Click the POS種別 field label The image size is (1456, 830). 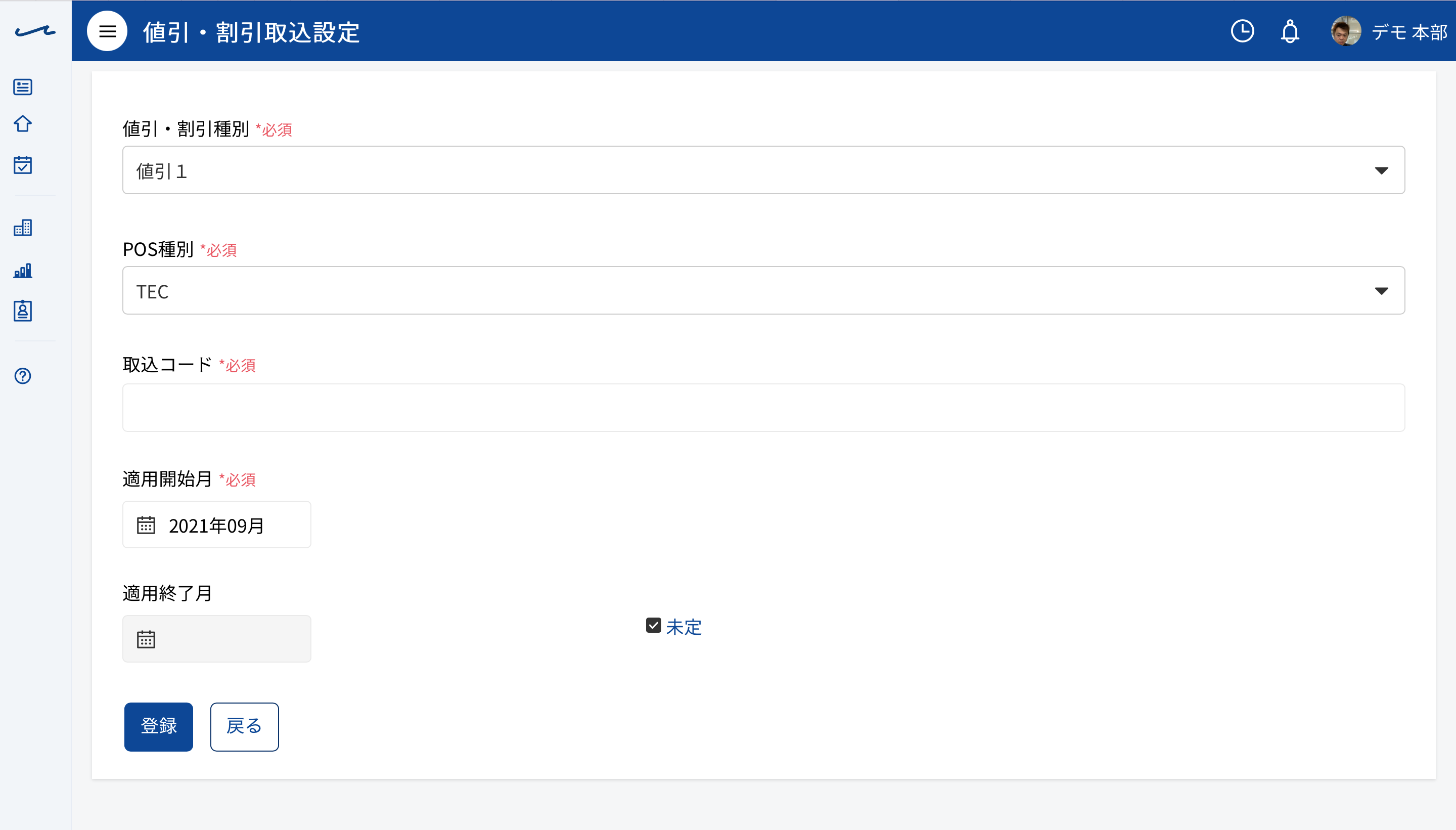click(x=158, y=249)
